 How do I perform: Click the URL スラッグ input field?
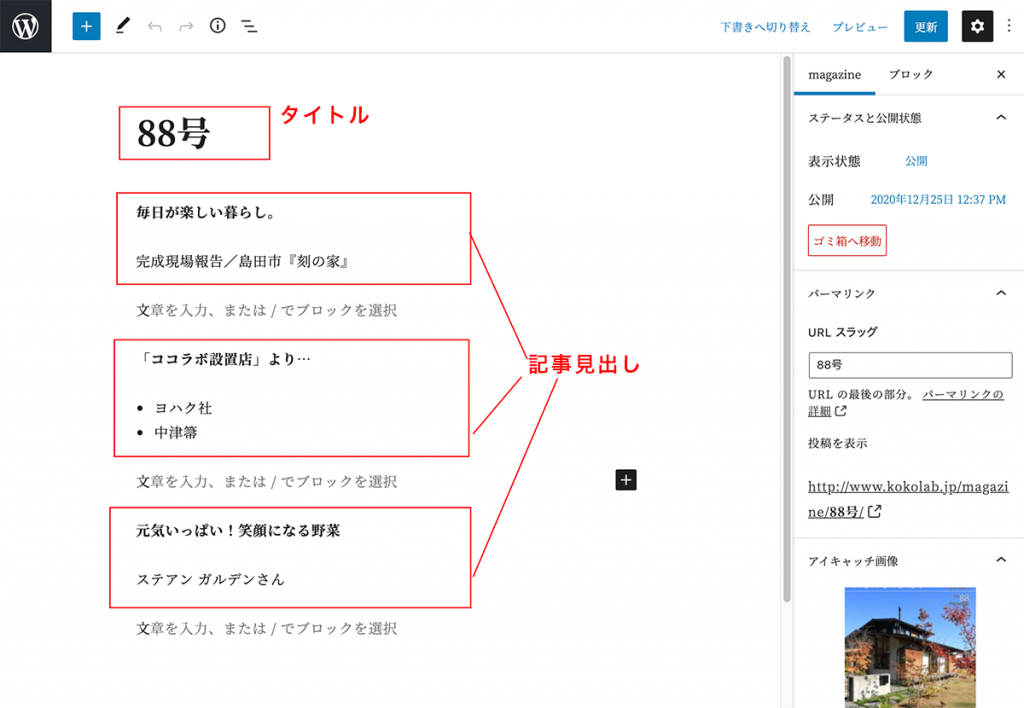tap(910, 365)
